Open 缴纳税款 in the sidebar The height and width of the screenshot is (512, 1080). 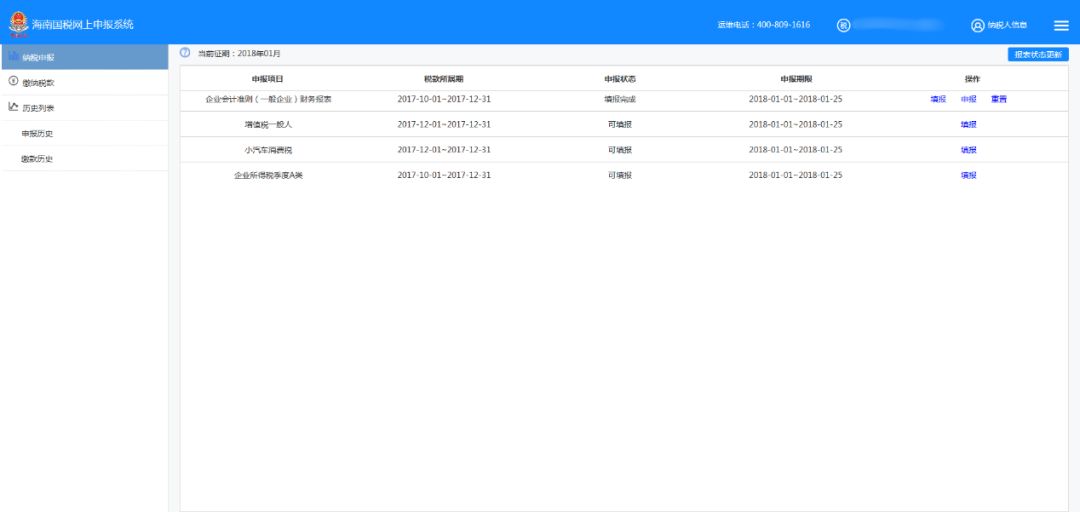(84, 83)
